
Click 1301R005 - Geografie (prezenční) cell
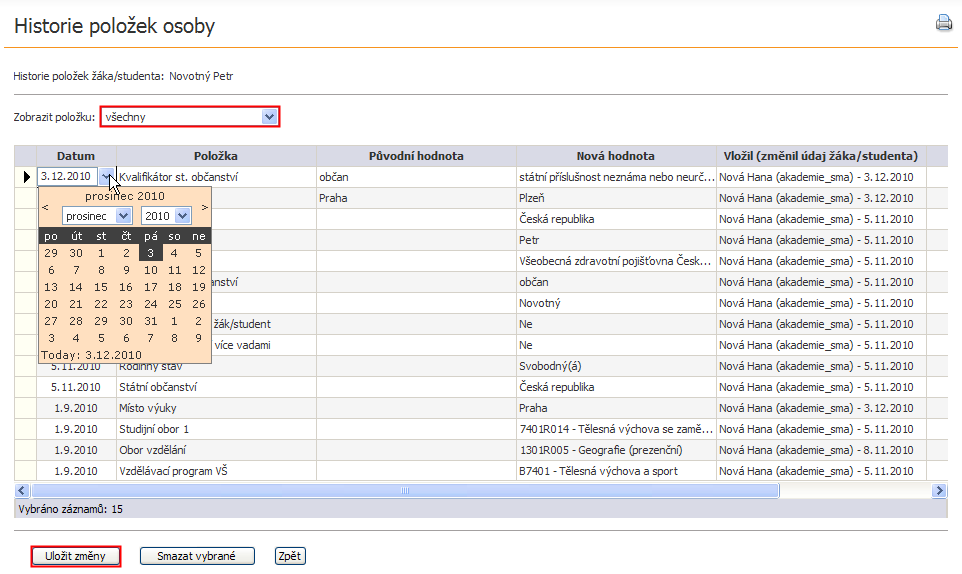point(616,450)
